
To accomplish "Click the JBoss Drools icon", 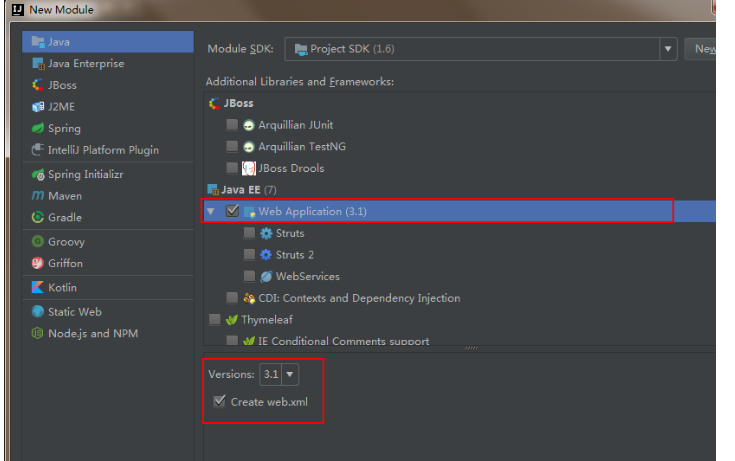I will pyautogui.click(x=249, y=168).
